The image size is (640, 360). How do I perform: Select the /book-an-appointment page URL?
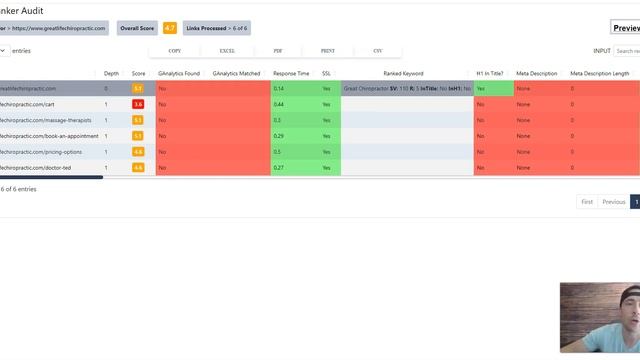pos(49,136)
